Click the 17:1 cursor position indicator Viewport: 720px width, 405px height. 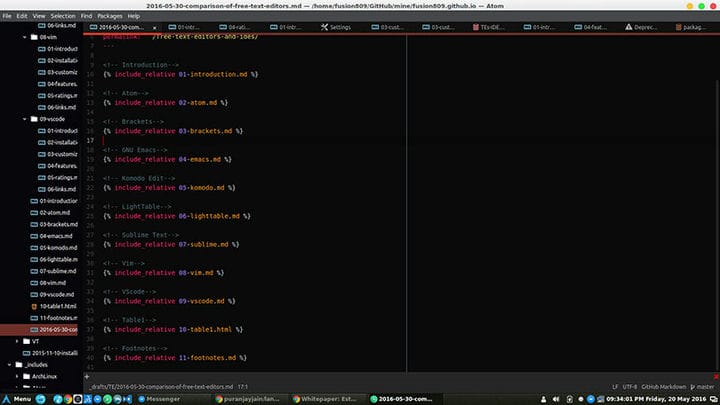(243, 387)
